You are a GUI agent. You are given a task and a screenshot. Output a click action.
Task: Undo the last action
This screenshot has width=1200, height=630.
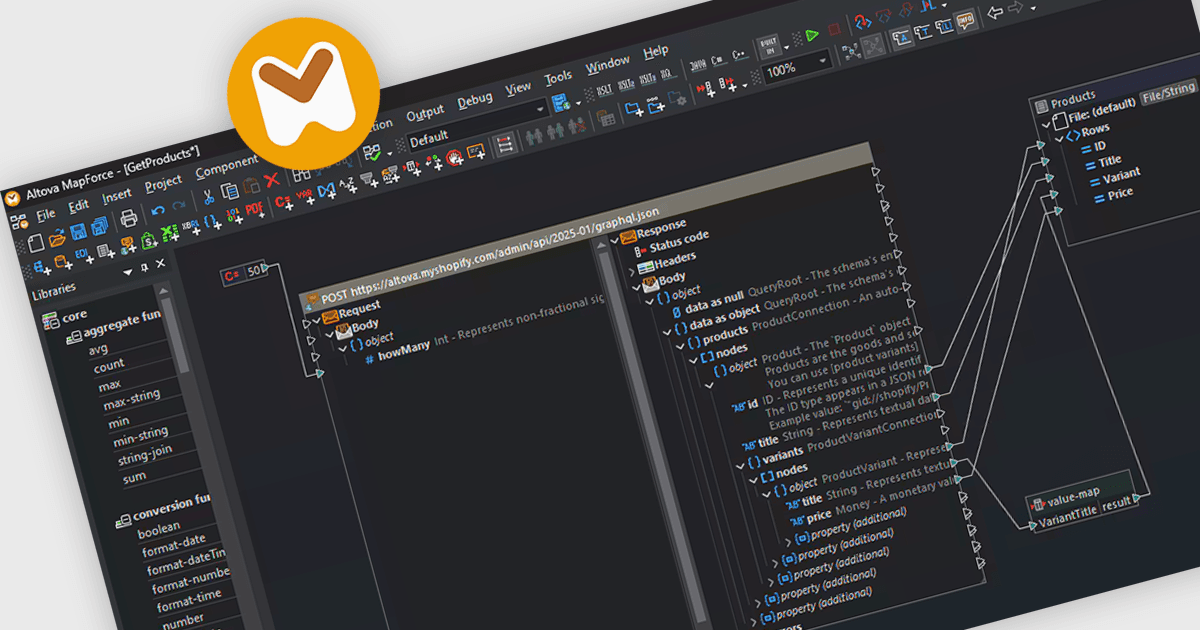click(x=158, y=210)
